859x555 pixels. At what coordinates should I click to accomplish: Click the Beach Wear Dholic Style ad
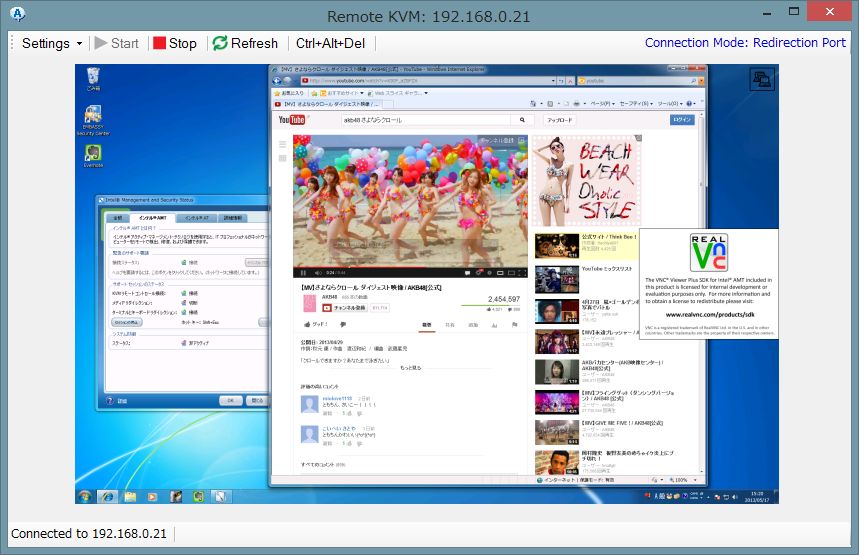coord(584,180)
